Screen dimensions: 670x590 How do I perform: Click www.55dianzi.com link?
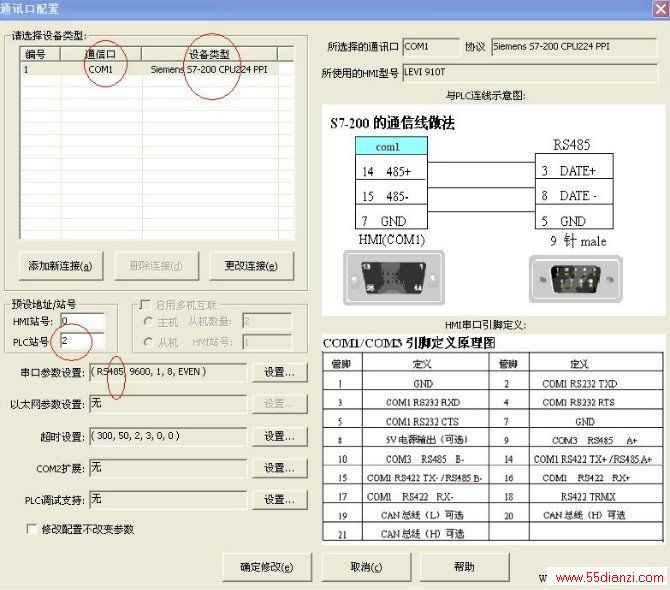[610, 578]
